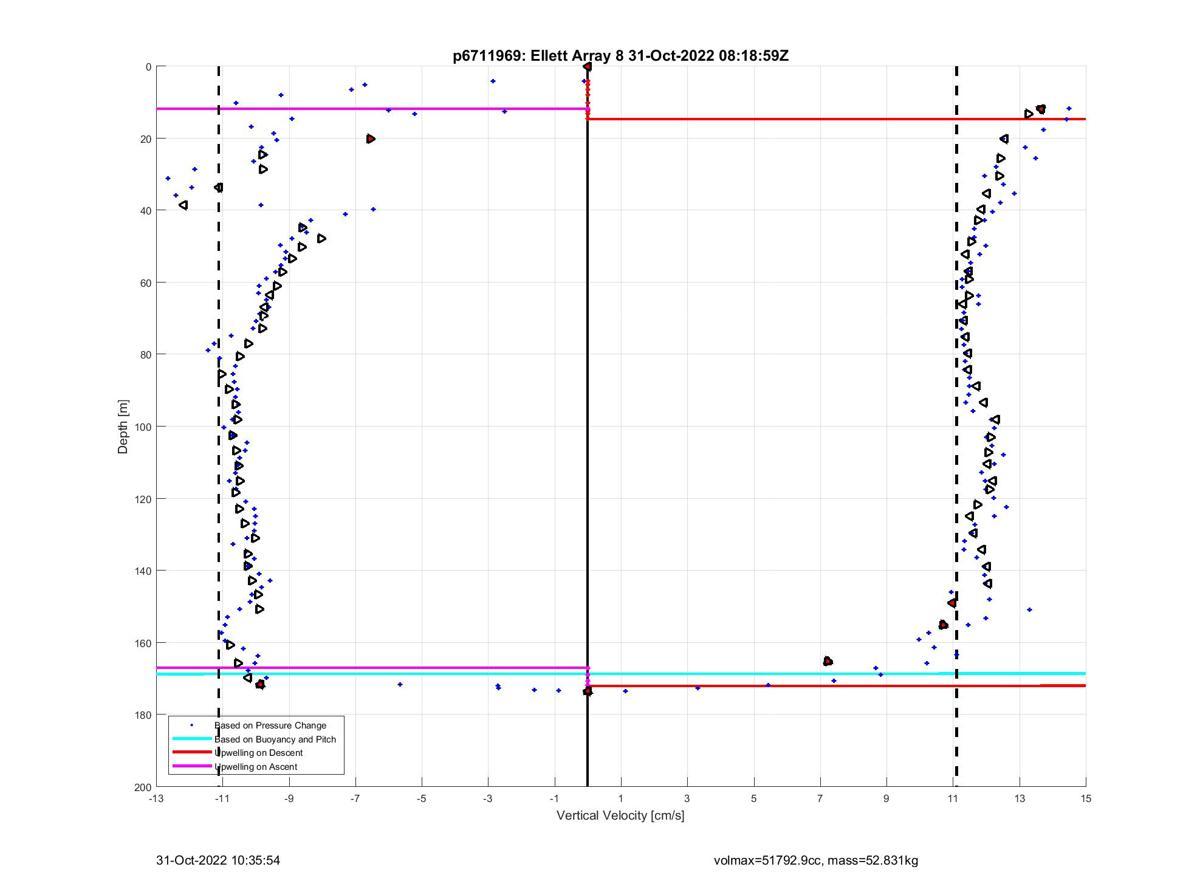
Task: Click the red-filled marker near 7 cm/s, 165 m
Action: [828, 661]
